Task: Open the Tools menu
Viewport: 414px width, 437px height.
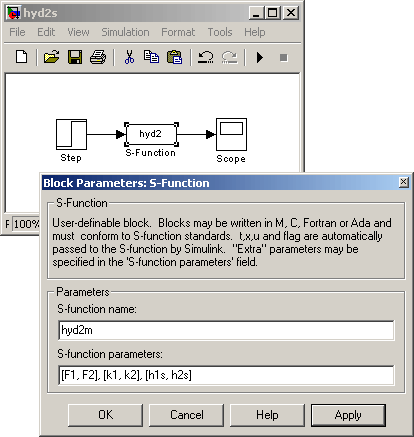Action: pyautogui.click(x=220, y=32)
